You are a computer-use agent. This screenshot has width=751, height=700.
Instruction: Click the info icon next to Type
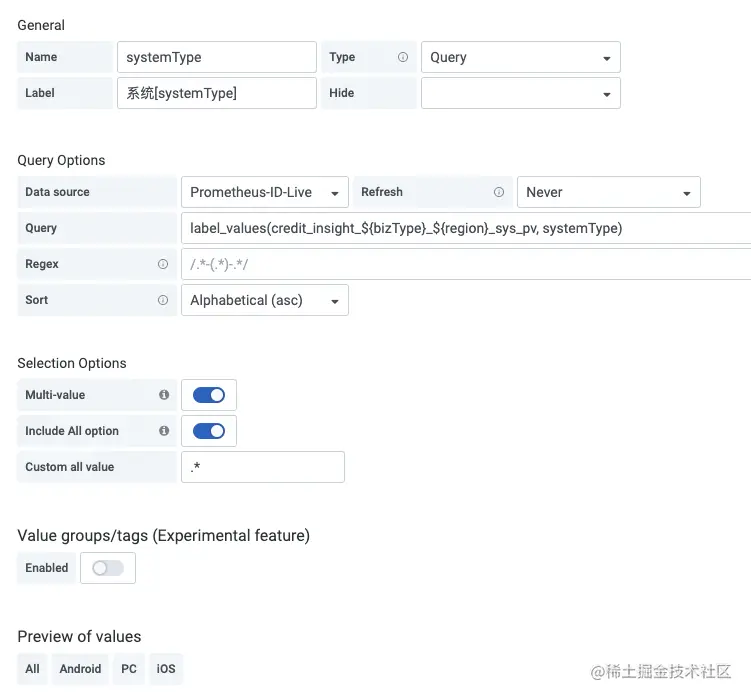click(403, 57)
